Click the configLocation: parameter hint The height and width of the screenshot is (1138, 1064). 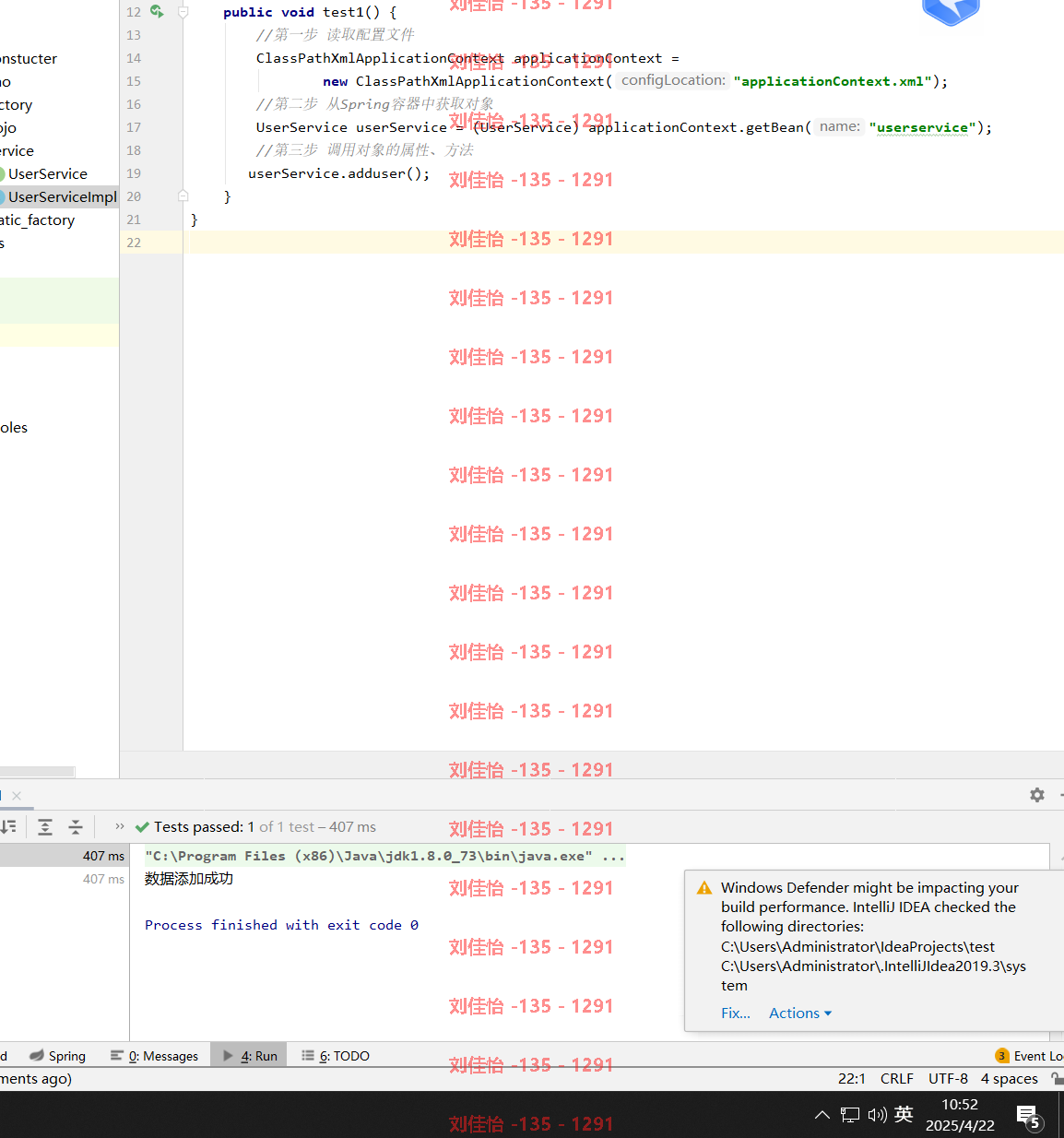click(673, 80)
